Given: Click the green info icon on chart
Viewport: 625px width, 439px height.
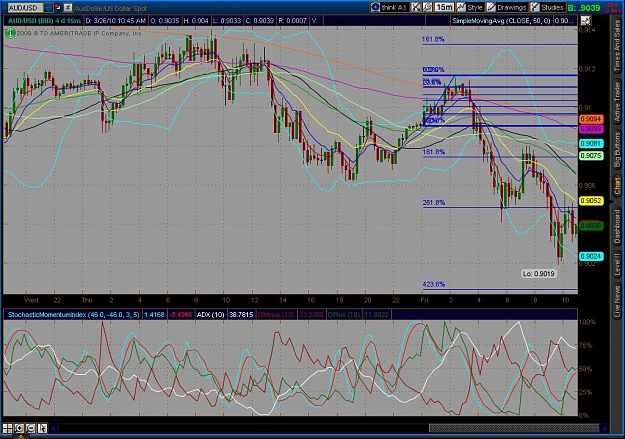Looking at the screenshot, I should tap(10, 33).
